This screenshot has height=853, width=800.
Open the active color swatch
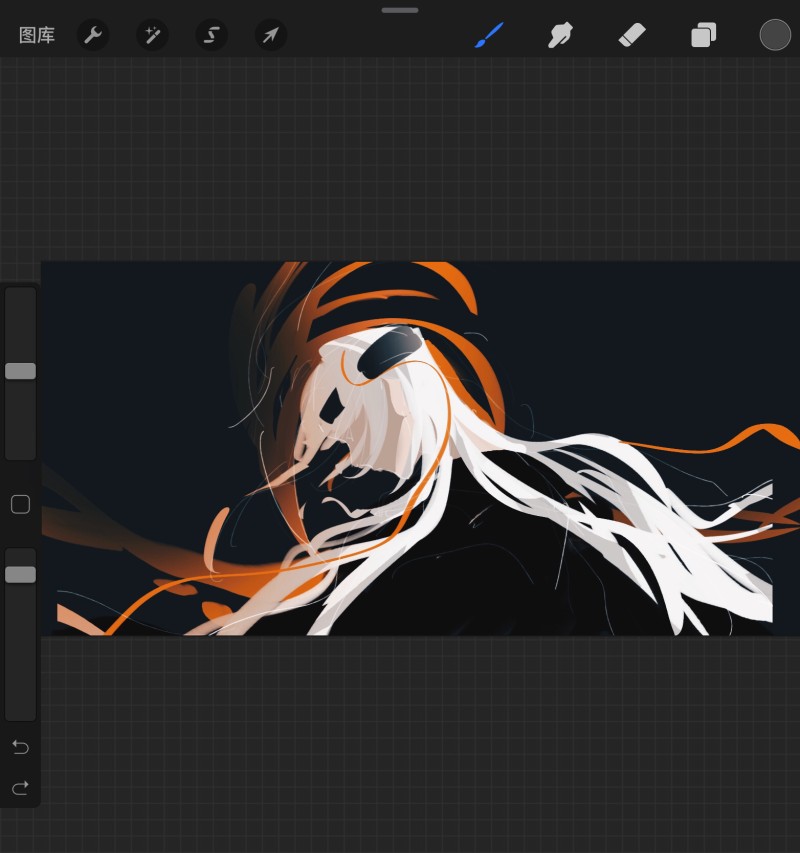(775, 35)
